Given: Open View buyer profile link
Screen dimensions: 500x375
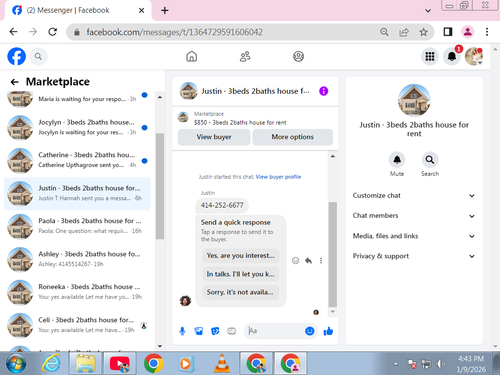Looking at the screenshot, I should [x=278, y=177].
